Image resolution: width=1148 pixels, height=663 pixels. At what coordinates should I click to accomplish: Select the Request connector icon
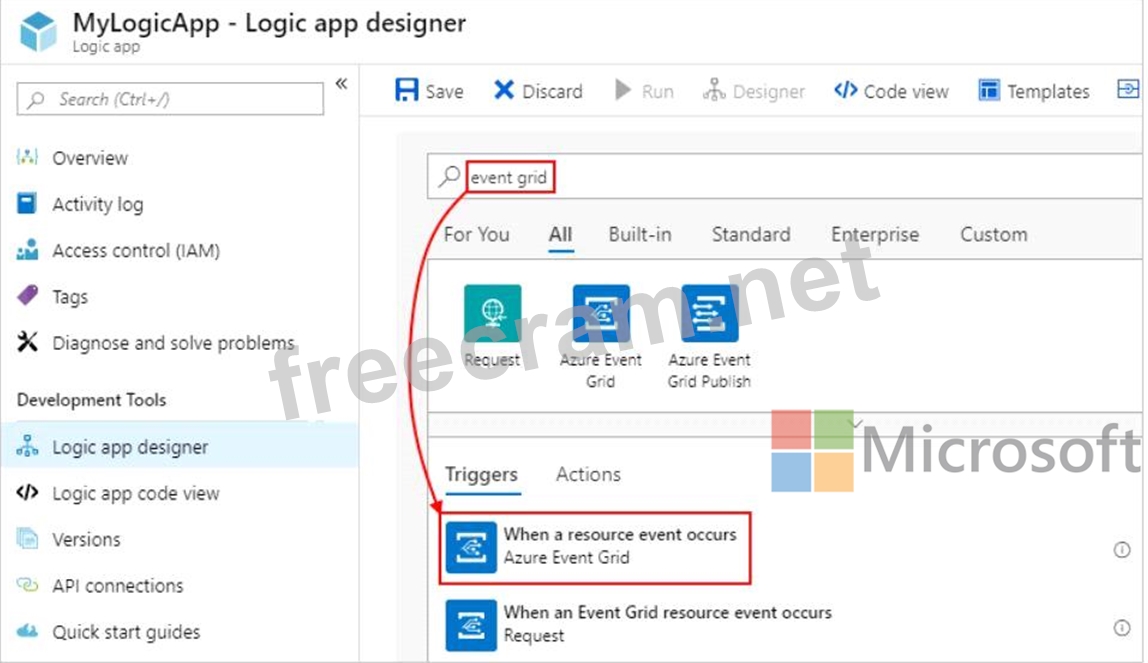tap(492, 314)
